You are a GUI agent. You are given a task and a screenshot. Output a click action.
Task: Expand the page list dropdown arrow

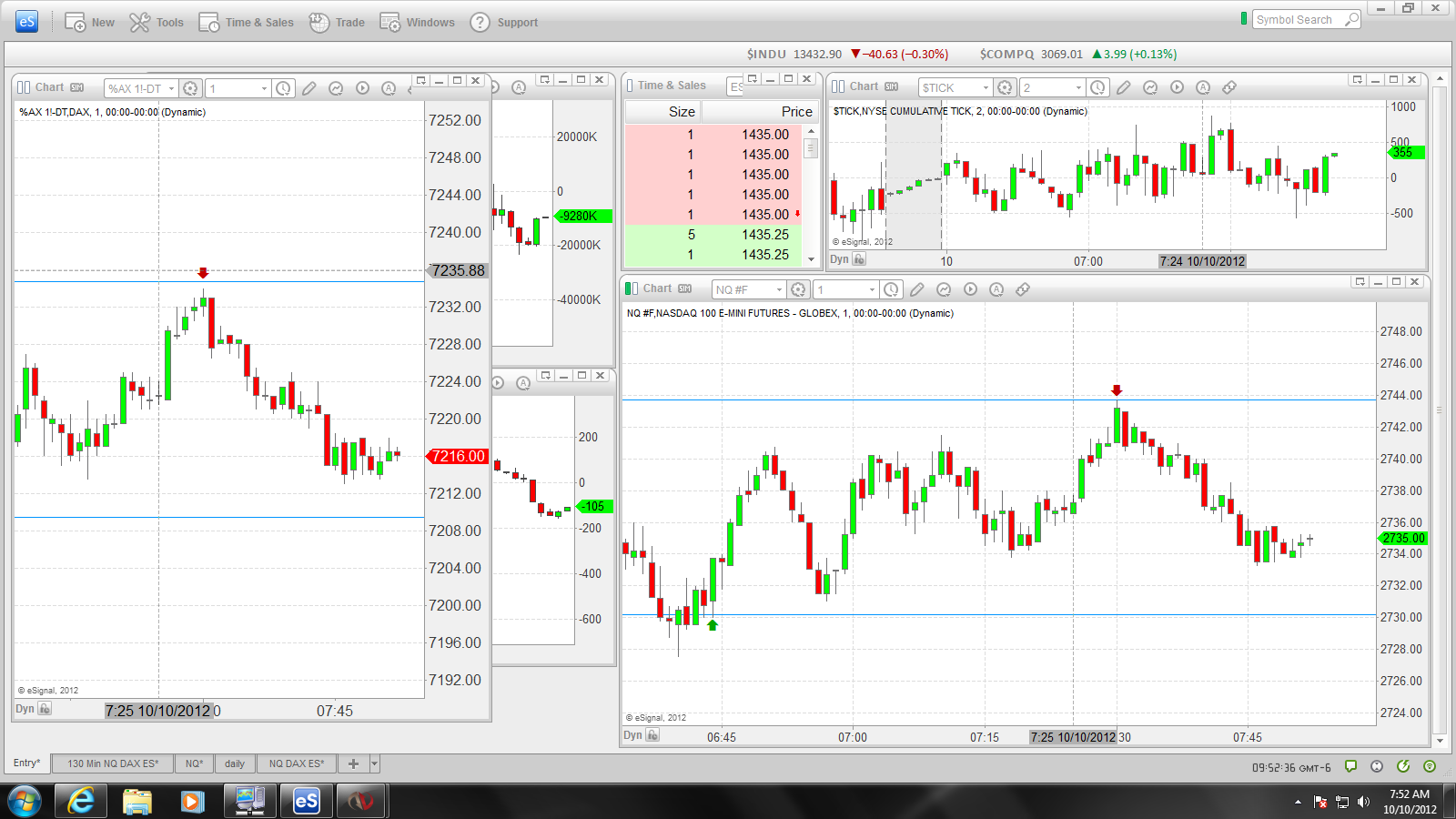(374, 763)
